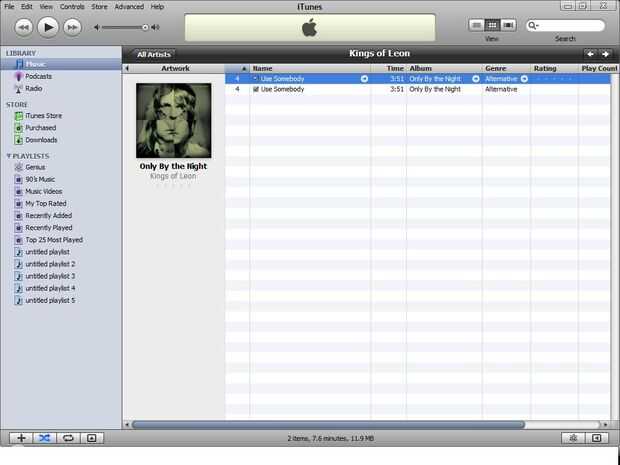Open the Edit menu
Viewport: 620px width, 465px height.
click(26, 7)
